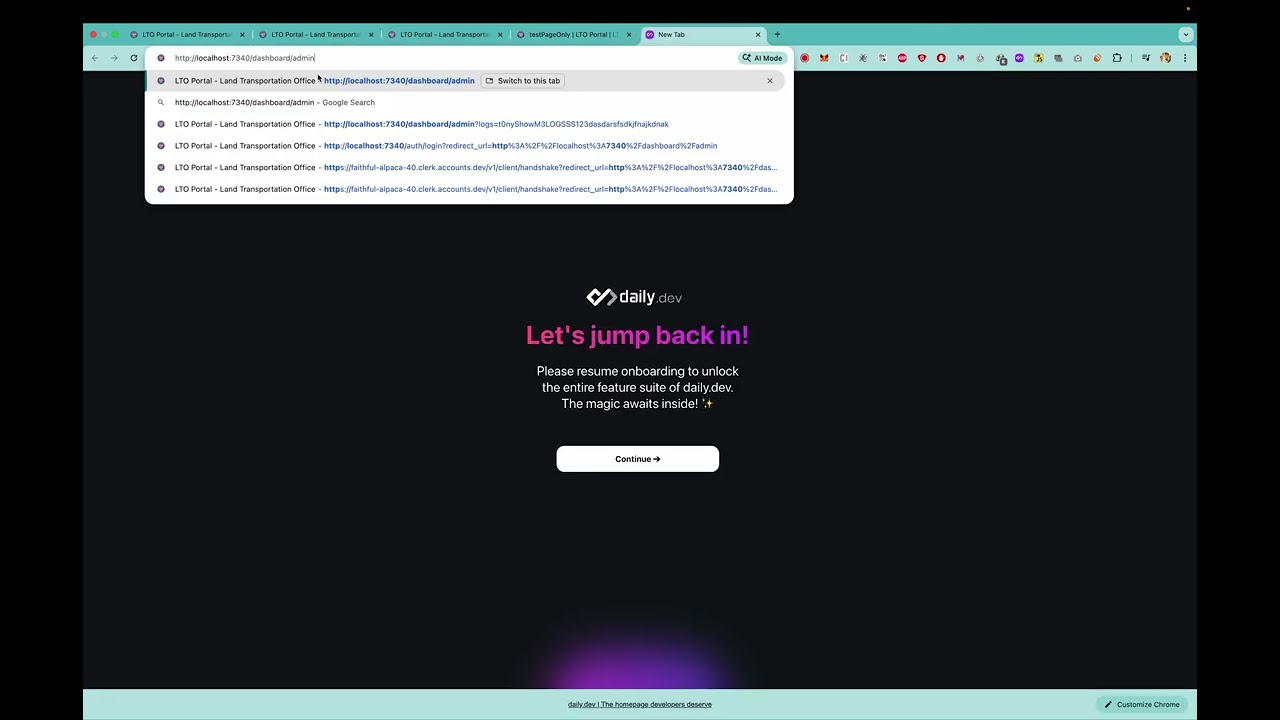The image size is (1280, 720).
Task: Click in the address bar URL field
Action: point(450,58)
